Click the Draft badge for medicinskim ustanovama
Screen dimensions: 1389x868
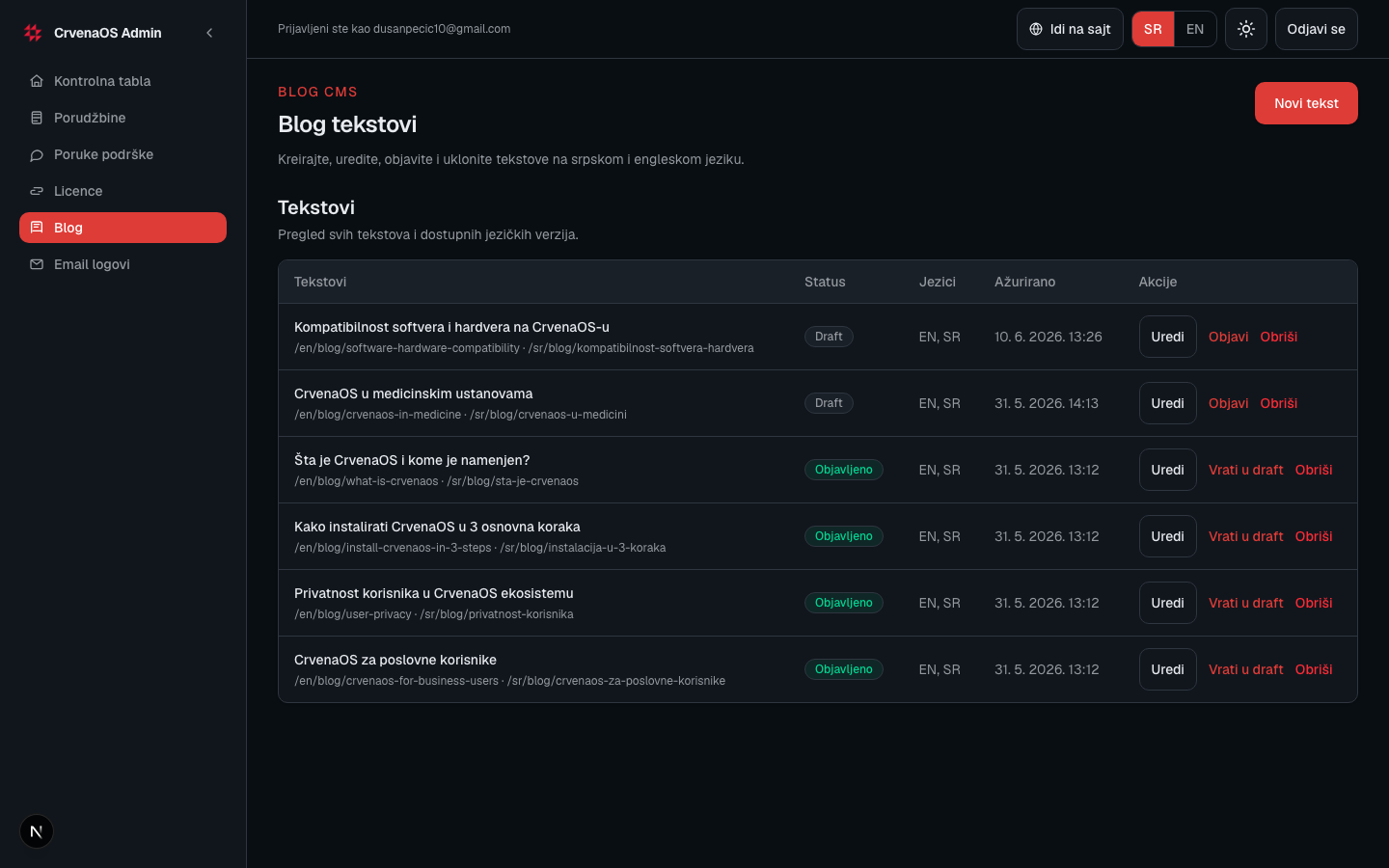pos(829,403)
